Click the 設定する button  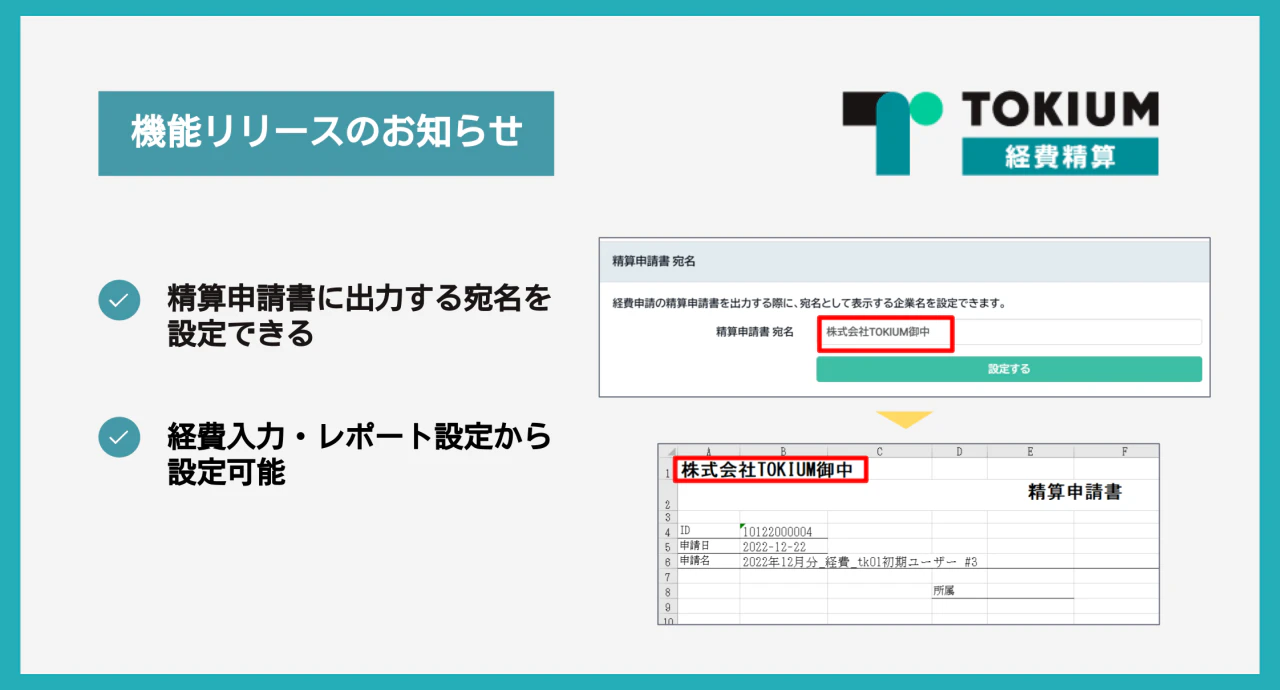click(1009, 369)
